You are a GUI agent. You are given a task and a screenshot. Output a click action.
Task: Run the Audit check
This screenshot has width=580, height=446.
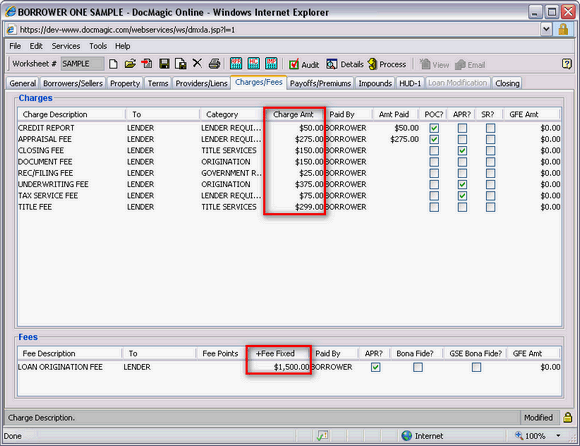pyautogui.click(x=304, y=65)
